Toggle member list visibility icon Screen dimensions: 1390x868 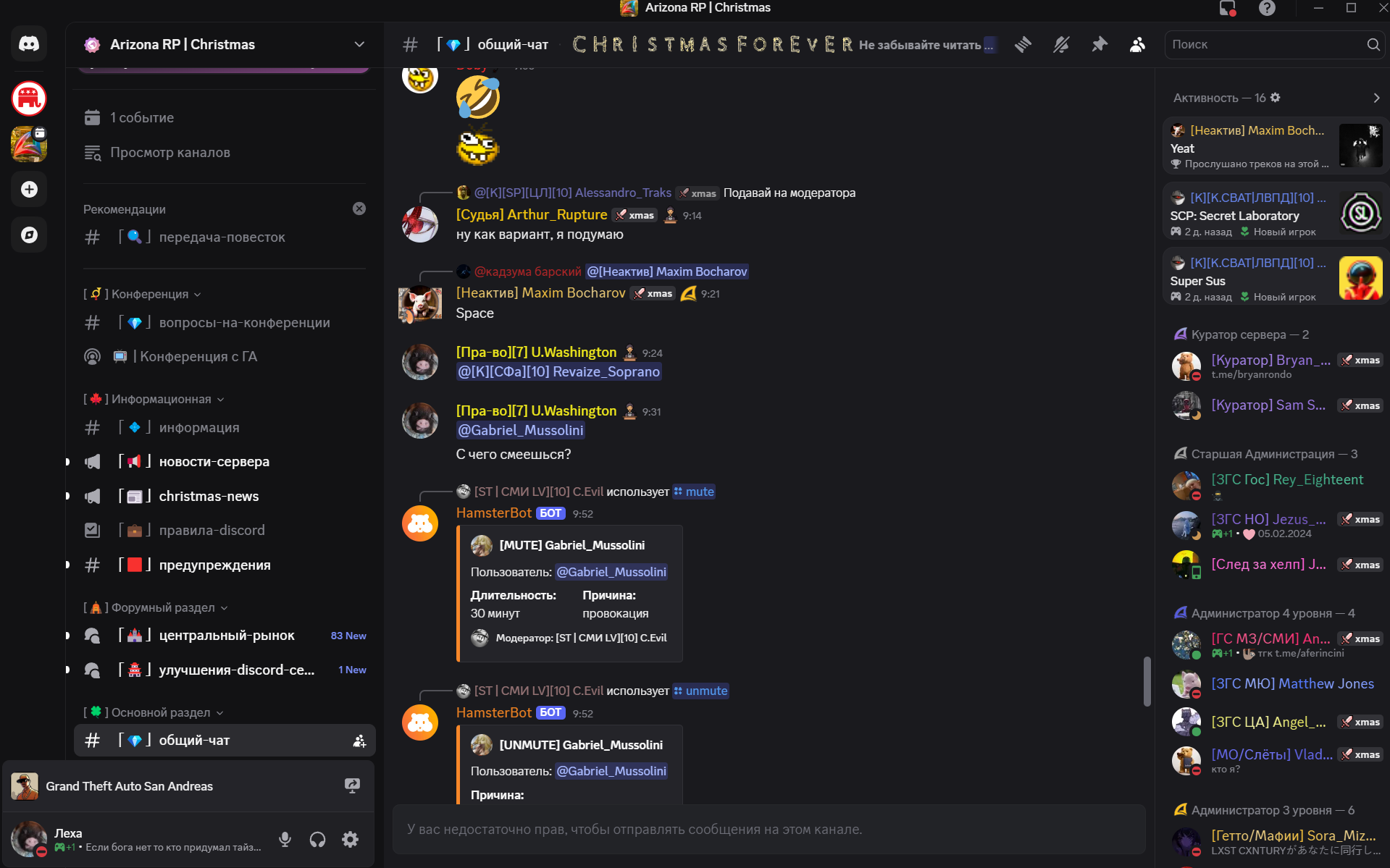pyautogui.click(x=1138, y=45)
